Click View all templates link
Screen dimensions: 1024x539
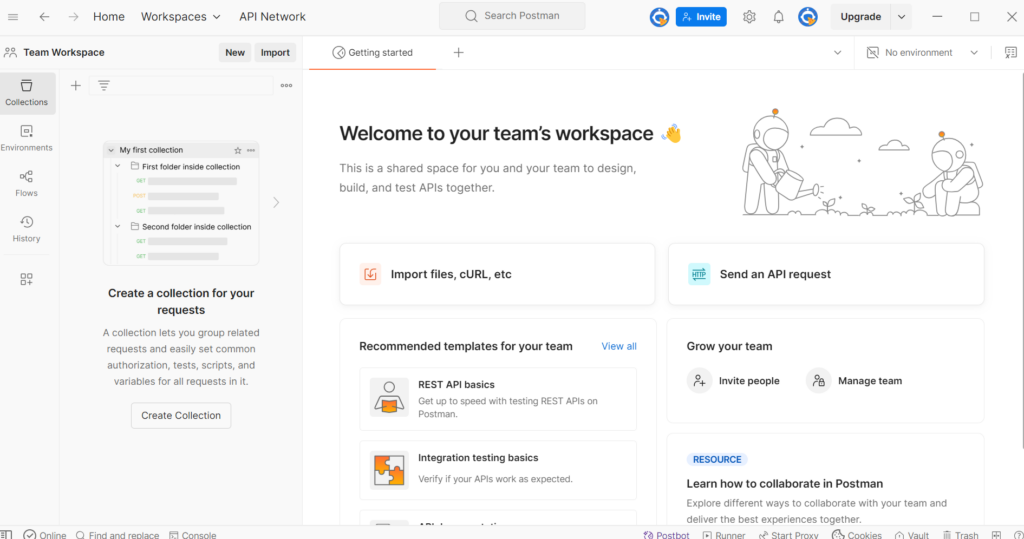(618, 346)
